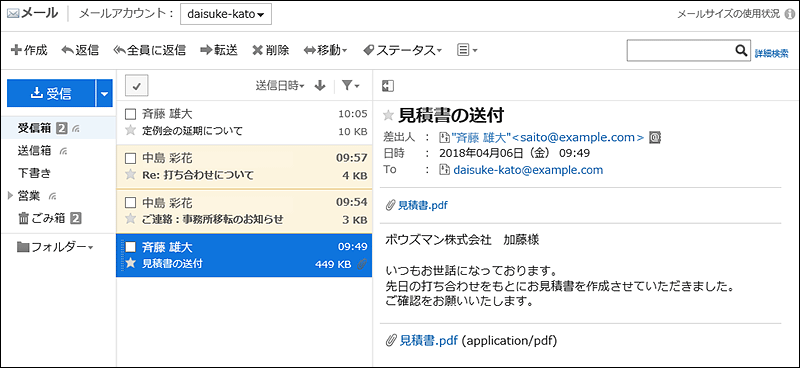Star the 事務所移転のお知らせ mail
Image resolution: width=800 pixels, height=368 pixels.
pos(131,219)
